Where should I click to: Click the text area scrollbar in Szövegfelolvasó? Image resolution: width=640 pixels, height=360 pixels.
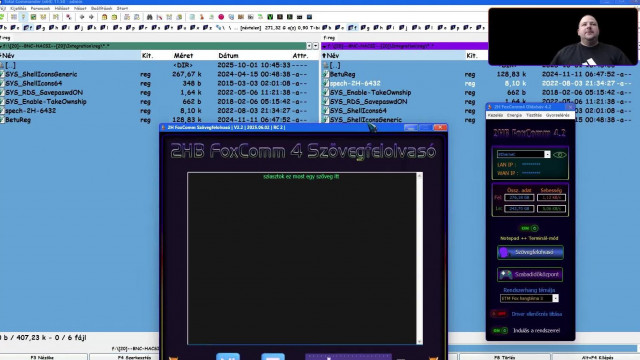419,258
